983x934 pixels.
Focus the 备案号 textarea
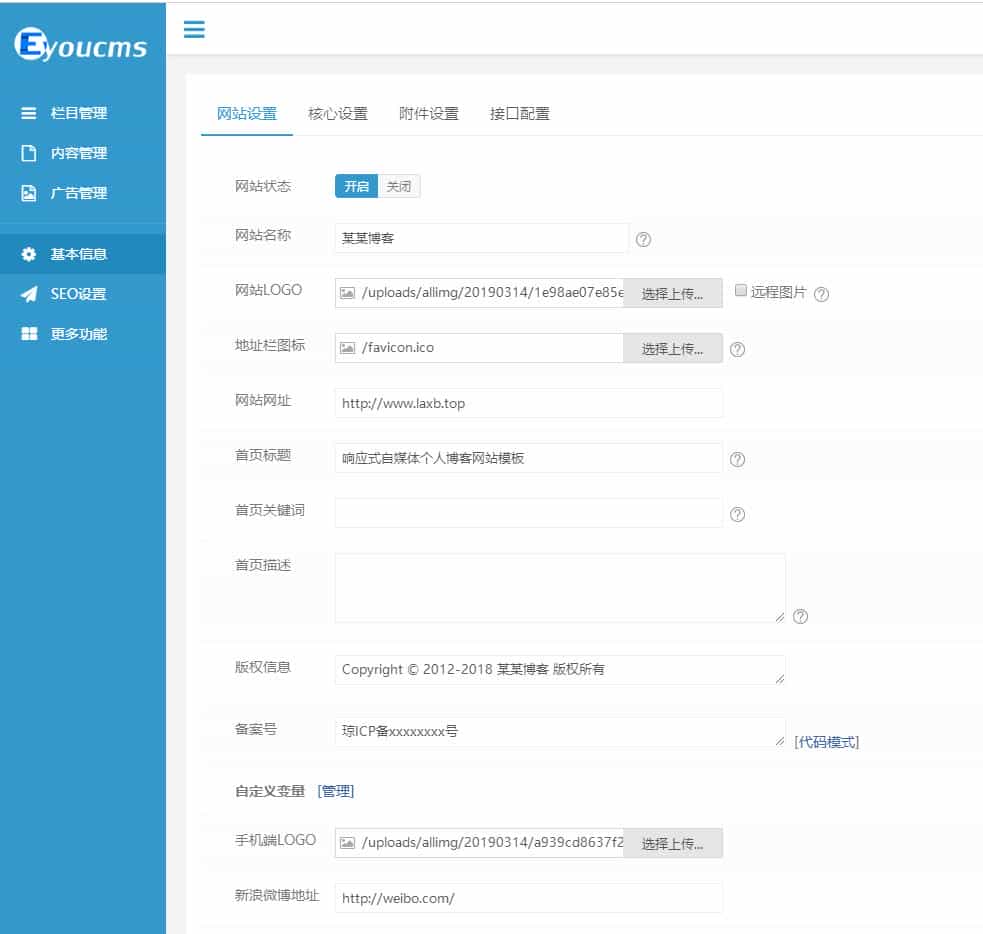(x=560, y=732)
